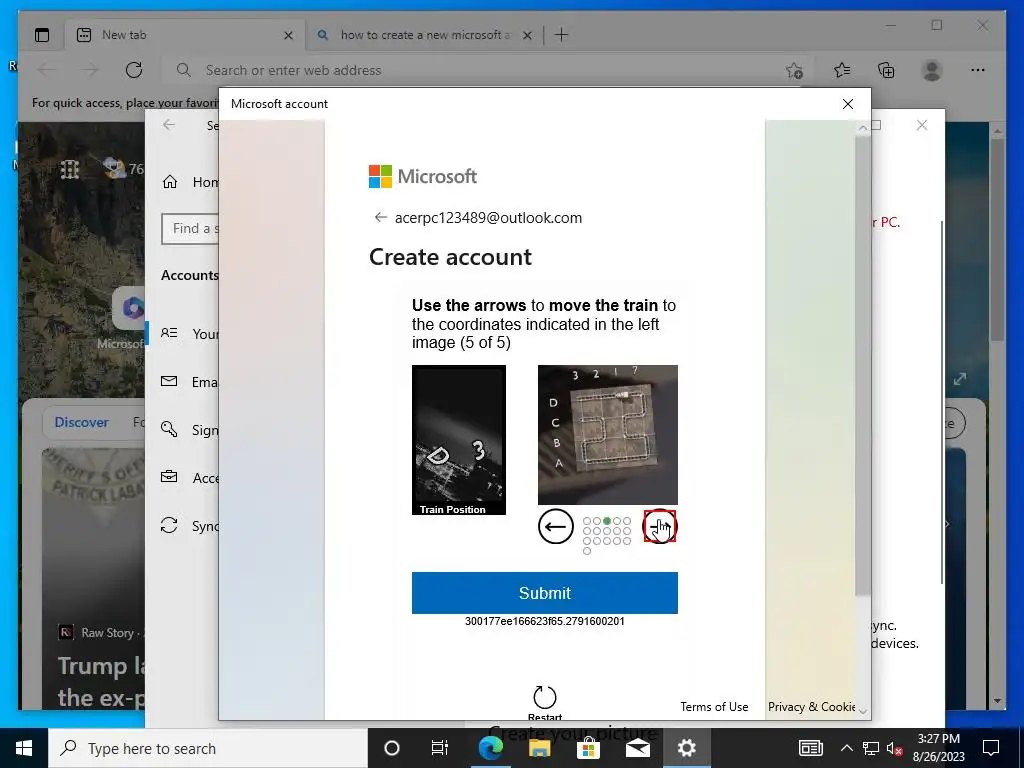Open Mail app from taskbar

[637, 748]
